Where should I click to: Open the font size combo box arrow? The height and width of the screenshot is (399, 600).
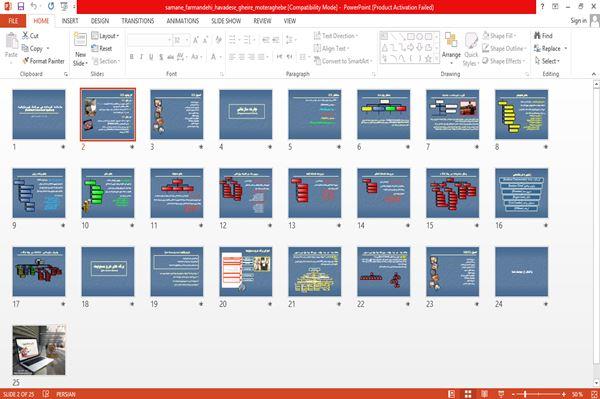pos(187,40)
